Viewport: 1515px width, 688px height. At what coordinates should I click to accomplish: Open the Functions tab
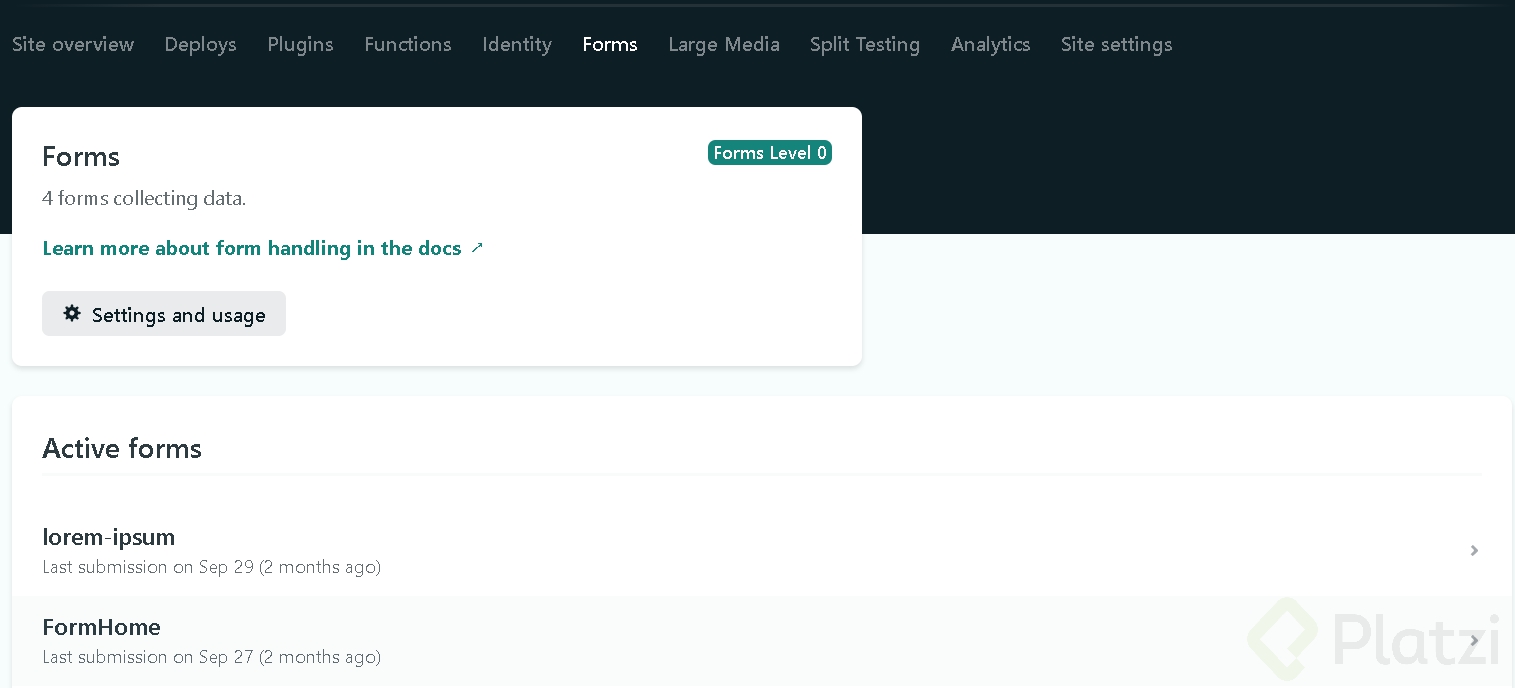408,44
